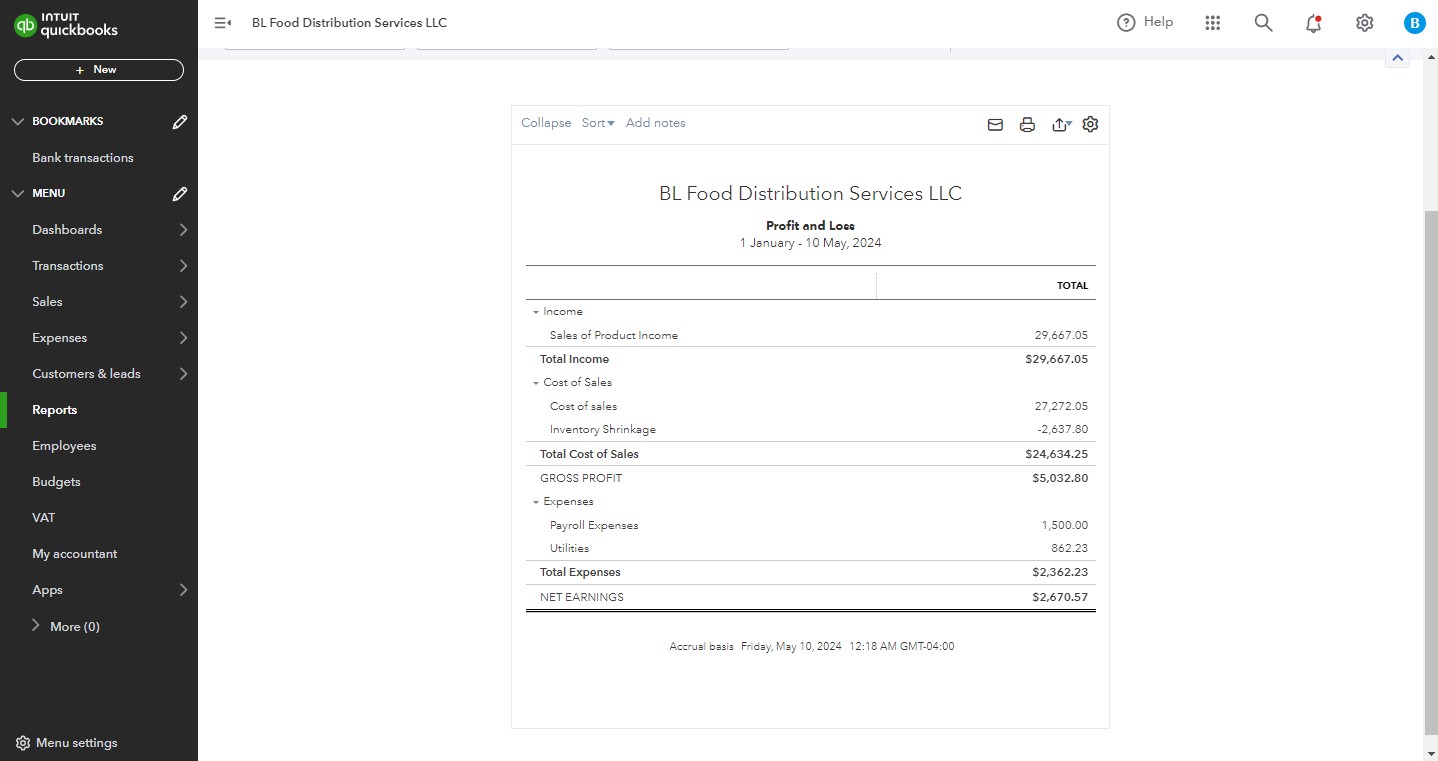
Task: Go to Bank transactions bookmark
Action: click(x=82, y=158)
